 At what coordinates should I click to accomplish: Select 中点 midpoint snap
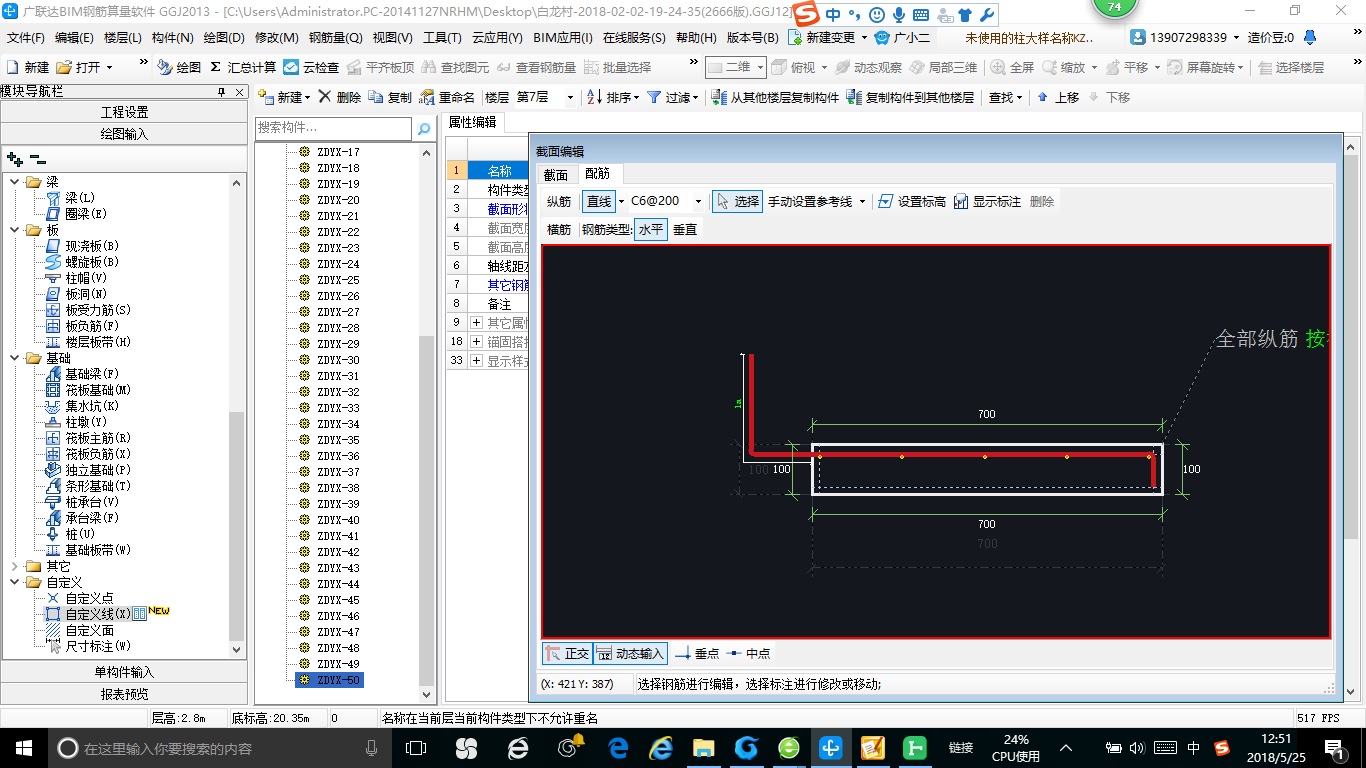pyautogui.click(x=750, y=653)
